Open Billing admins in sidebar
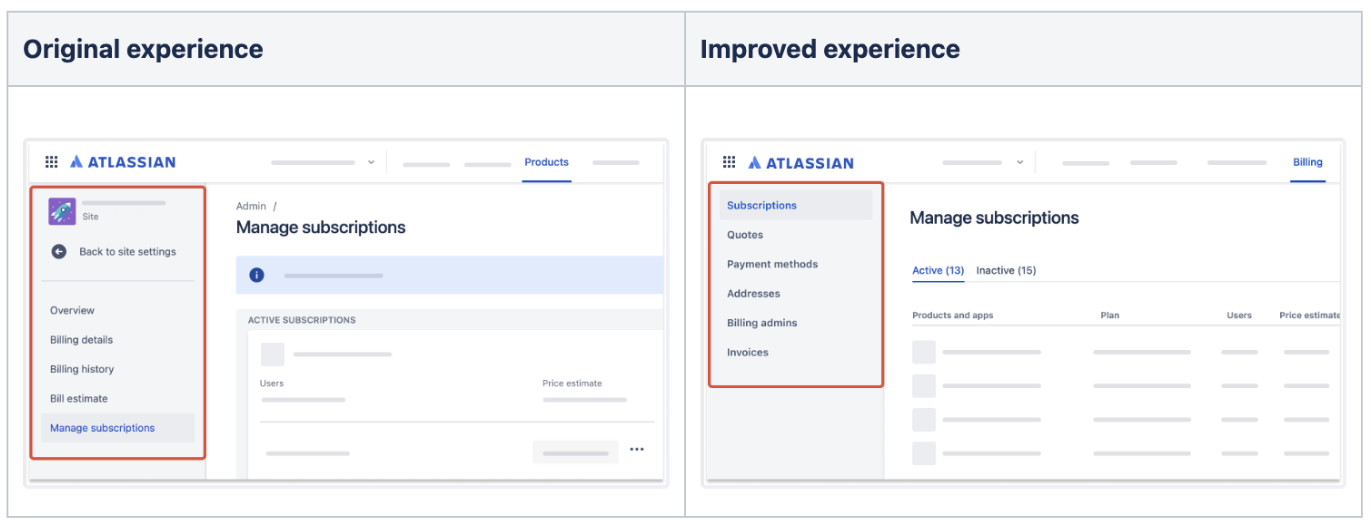Screen dimensions: 1372x520 (x=762, y=323)
